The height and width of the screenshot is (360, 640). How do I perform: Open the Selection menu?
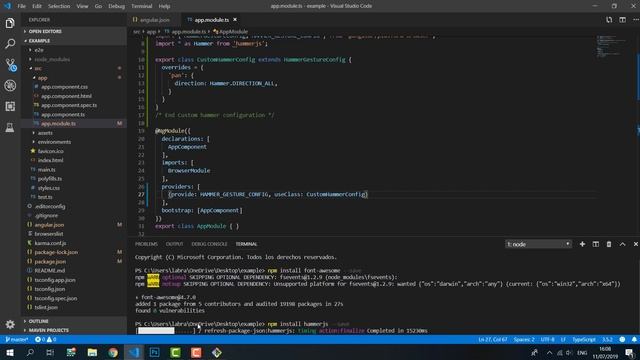(59, 6)
